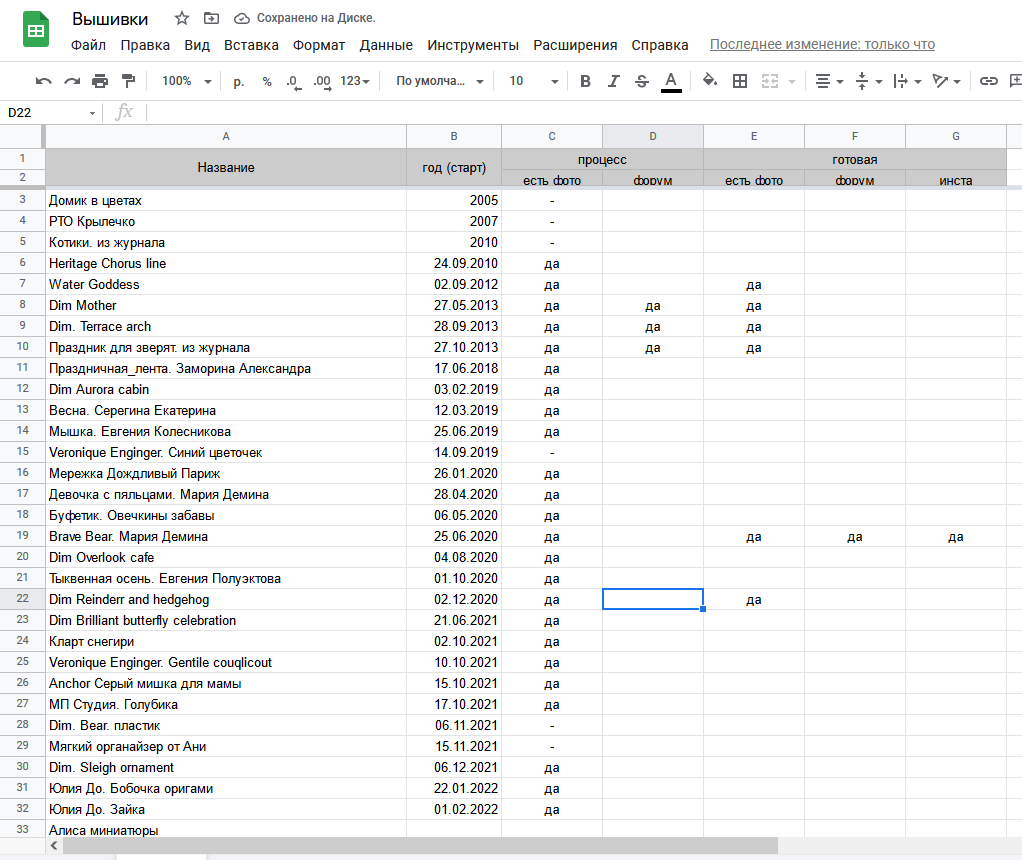Screen dimensions: 1022x860
Task: Open the fill color picker
Action: point(710,81)
